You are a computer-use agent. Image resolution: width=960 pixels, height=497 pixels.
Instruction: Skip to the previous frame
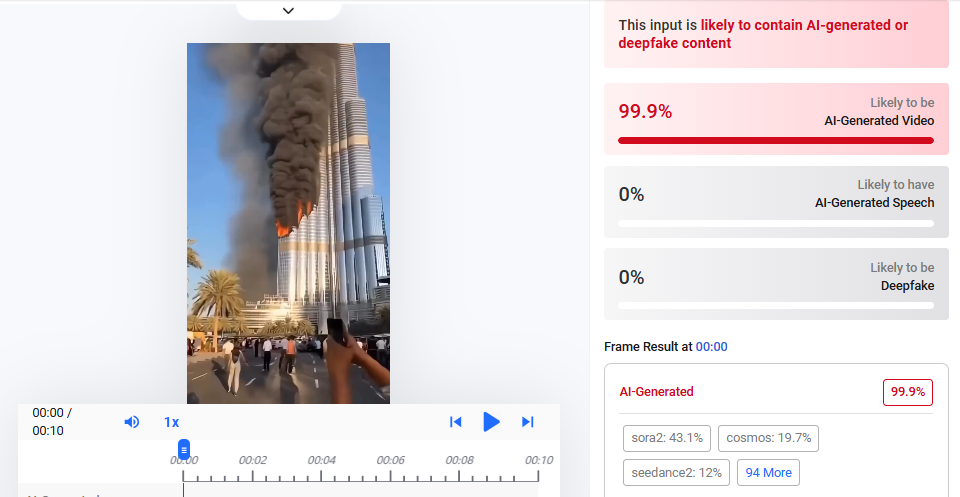[x=456, y=422]
